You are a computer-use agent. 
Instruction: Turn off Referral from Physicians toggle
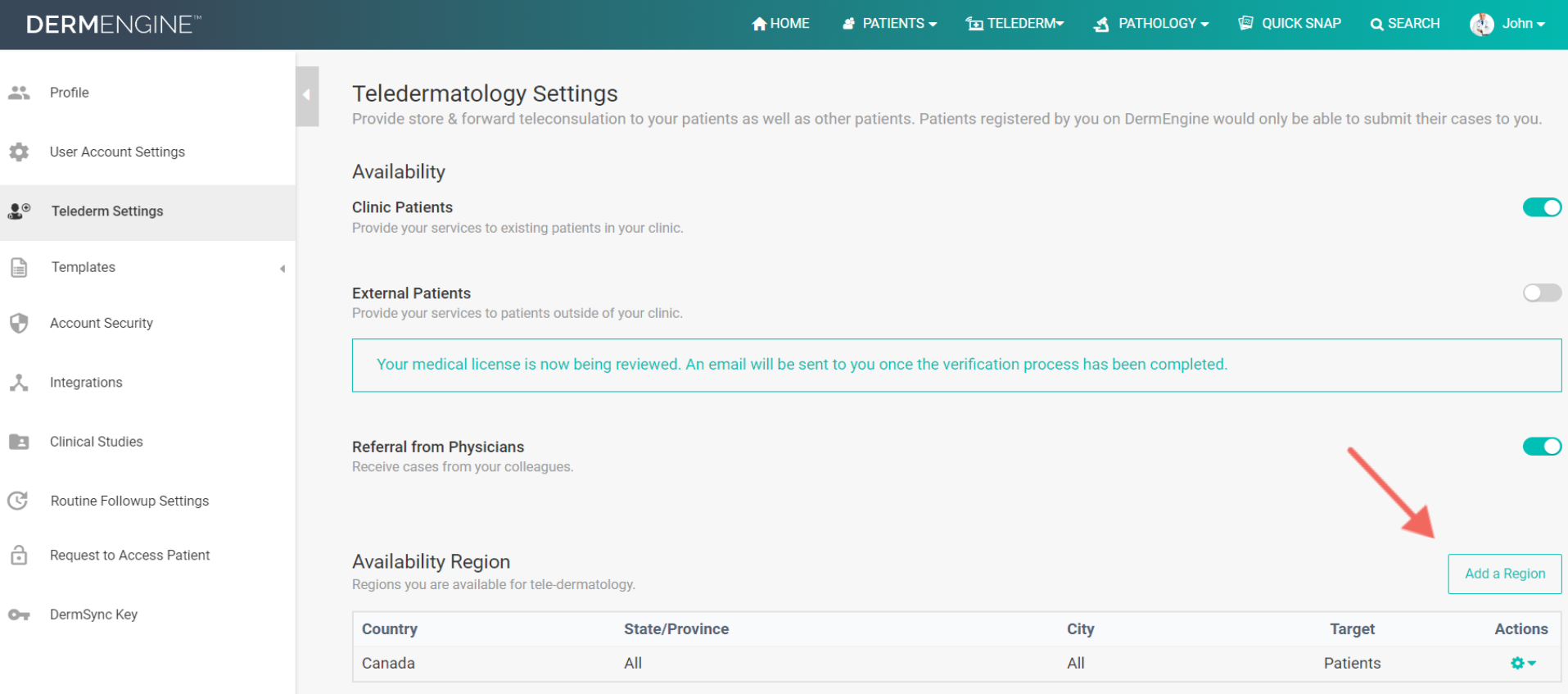[1542, 447]
